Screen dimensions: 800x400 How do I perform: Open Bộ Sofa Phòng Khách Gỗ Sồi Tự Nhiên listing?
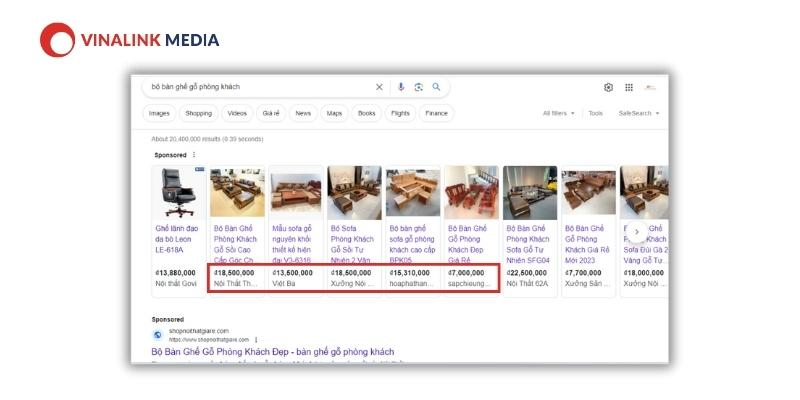[353, 244]
